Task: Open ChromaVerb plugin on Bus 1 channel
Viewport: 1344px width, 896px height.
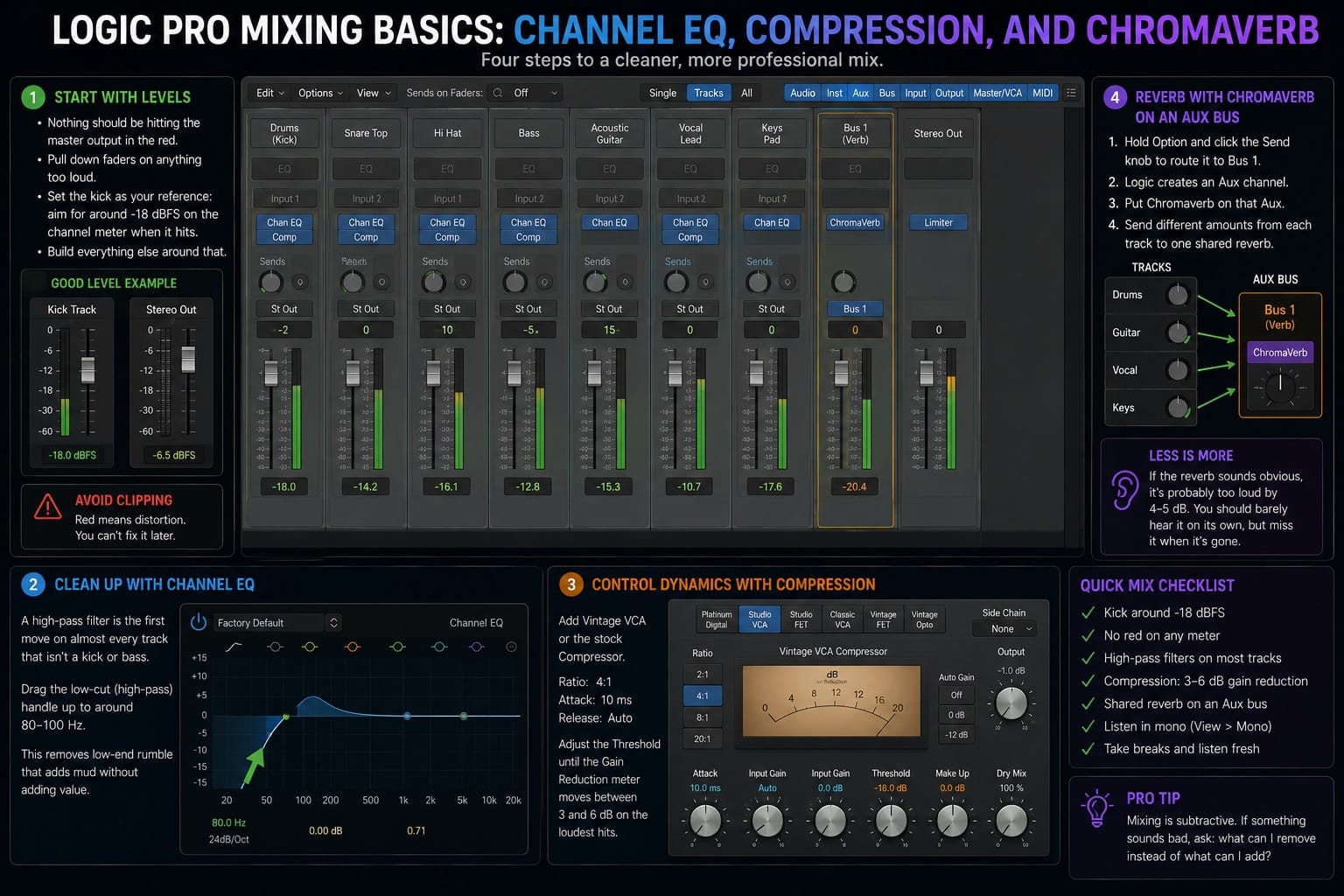Action: pyautogui.click(x=855, y=222)
